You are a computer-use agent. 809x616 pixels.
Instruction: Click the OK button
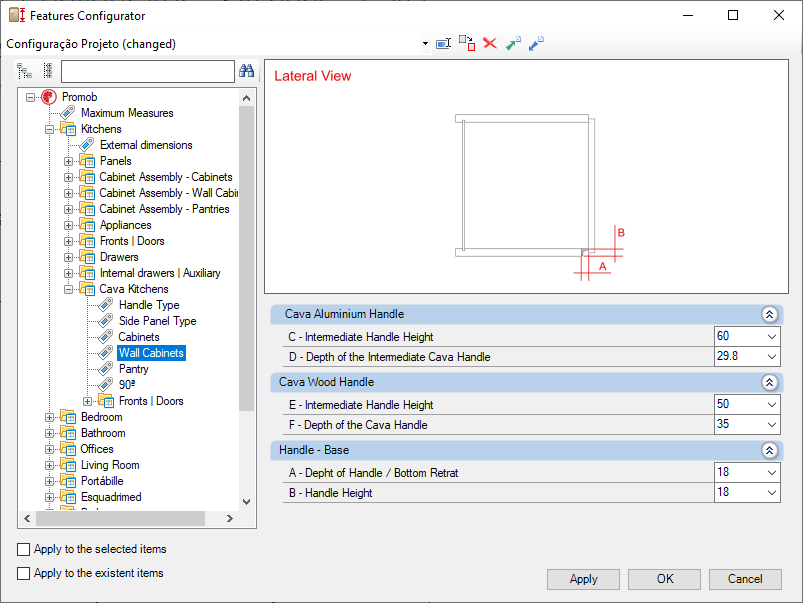coord(665,579)
